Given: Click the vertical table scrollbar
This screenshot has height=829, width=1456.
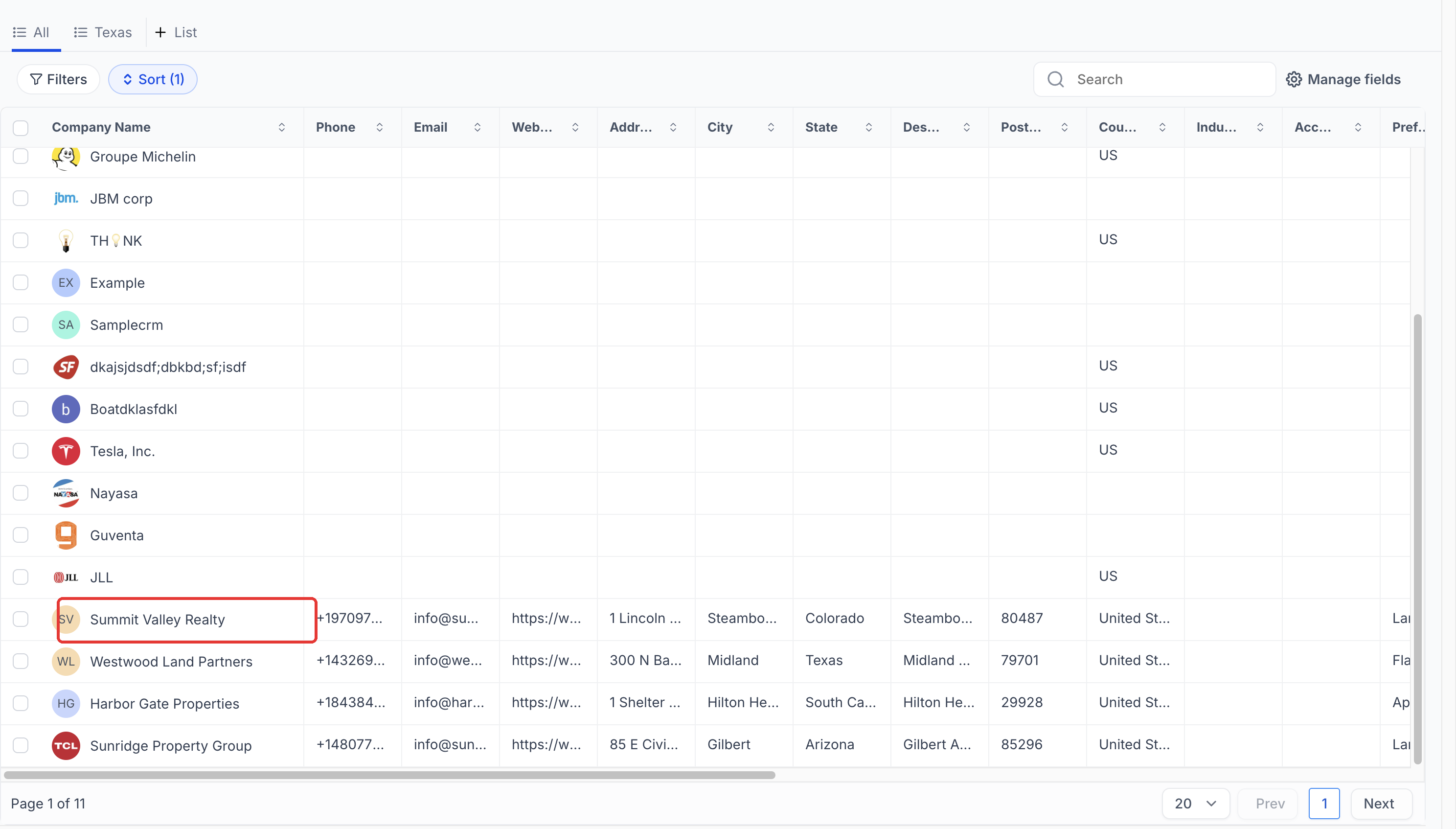Looking at the screenshot, I should pyautogui.click(x=1418, y=539).
